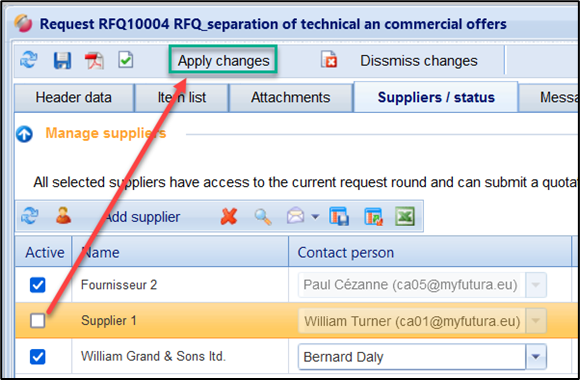Uncheck Active for William Grand & Sons ltd.
Viewport: 580px width, 380px height.
click(x=38, y=357)
